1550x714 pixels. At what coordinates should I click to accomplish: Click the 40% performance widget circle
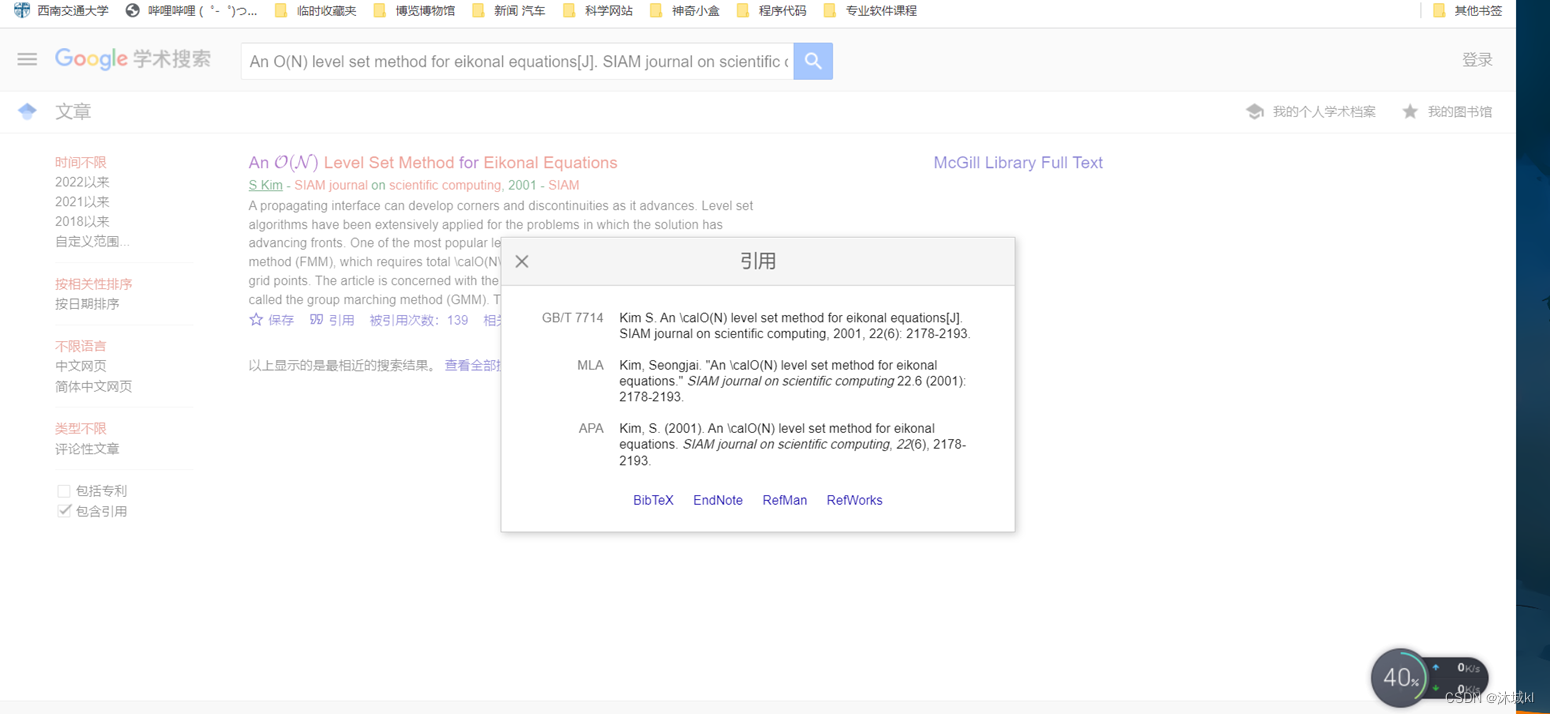(1399, 678)
